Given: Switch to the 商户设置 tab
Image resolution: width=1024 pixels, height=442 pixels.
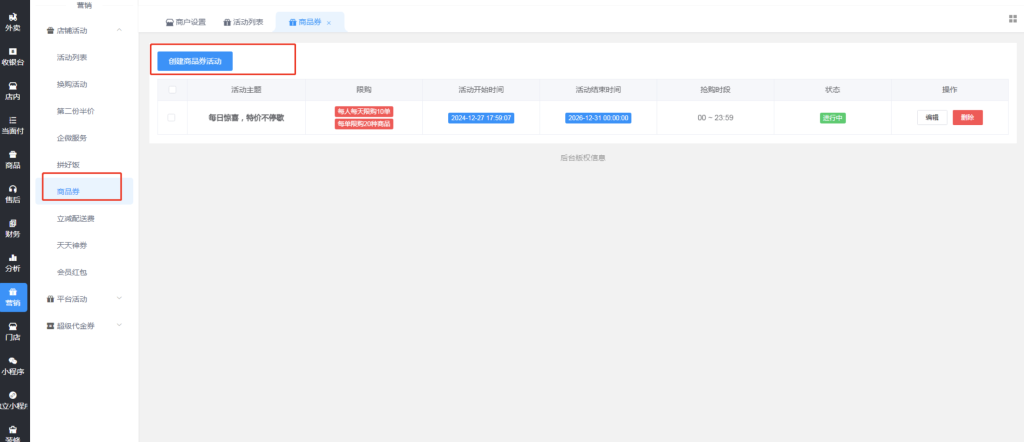Looking at the screenshot, I should (x=185, y=21).
